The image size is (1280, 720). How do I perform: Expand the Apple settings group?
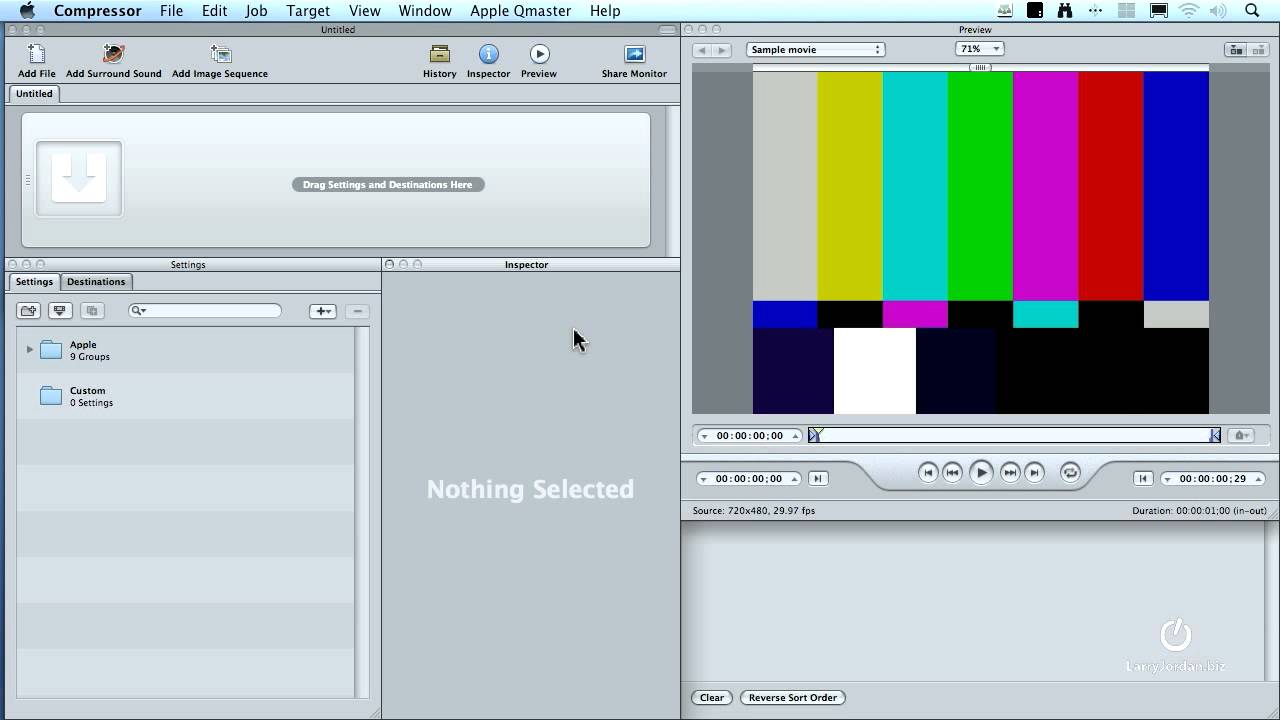click(30, 350)
